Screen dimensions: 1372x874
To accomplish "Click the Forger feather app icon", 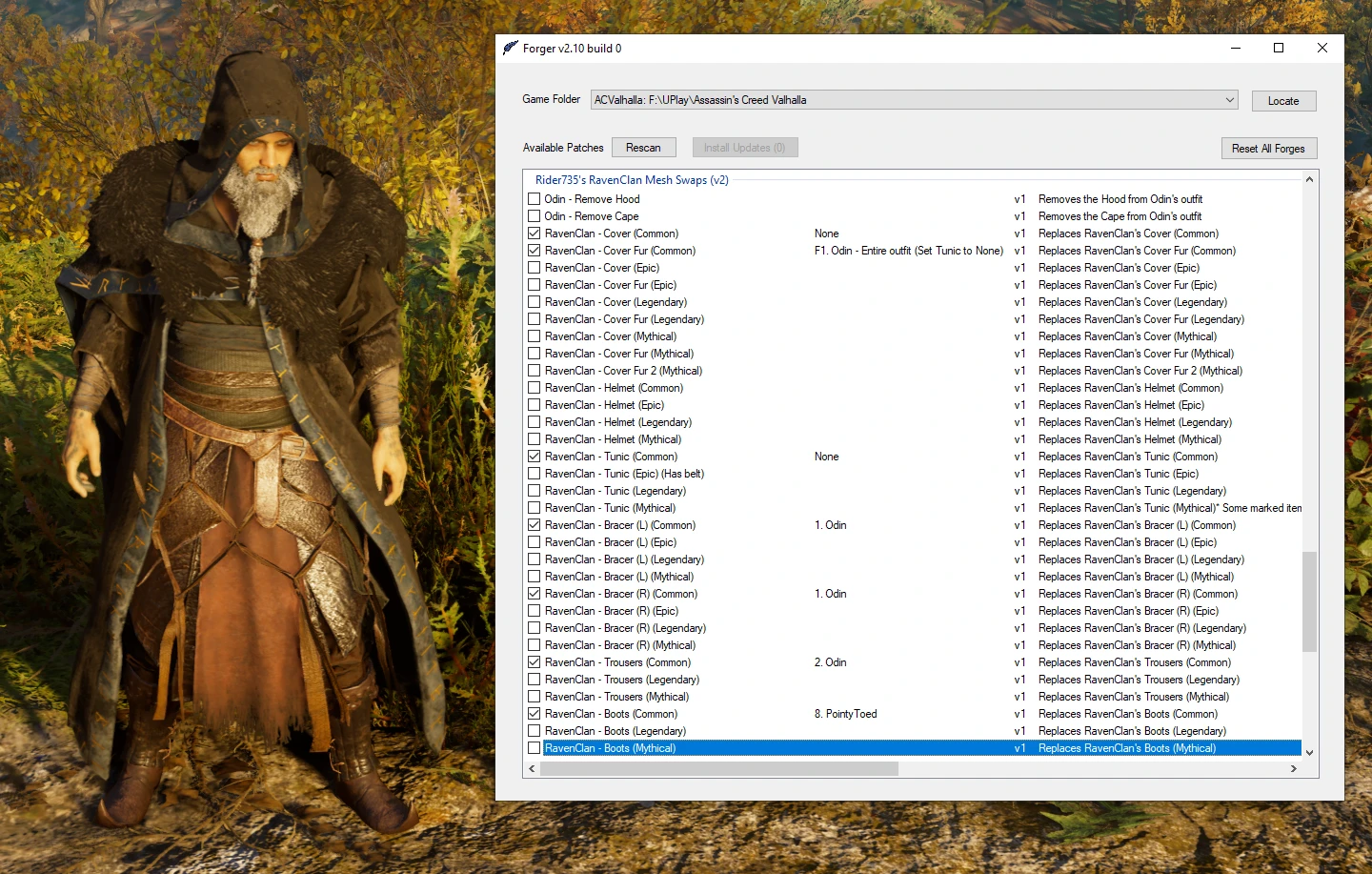I will point(511,48).
